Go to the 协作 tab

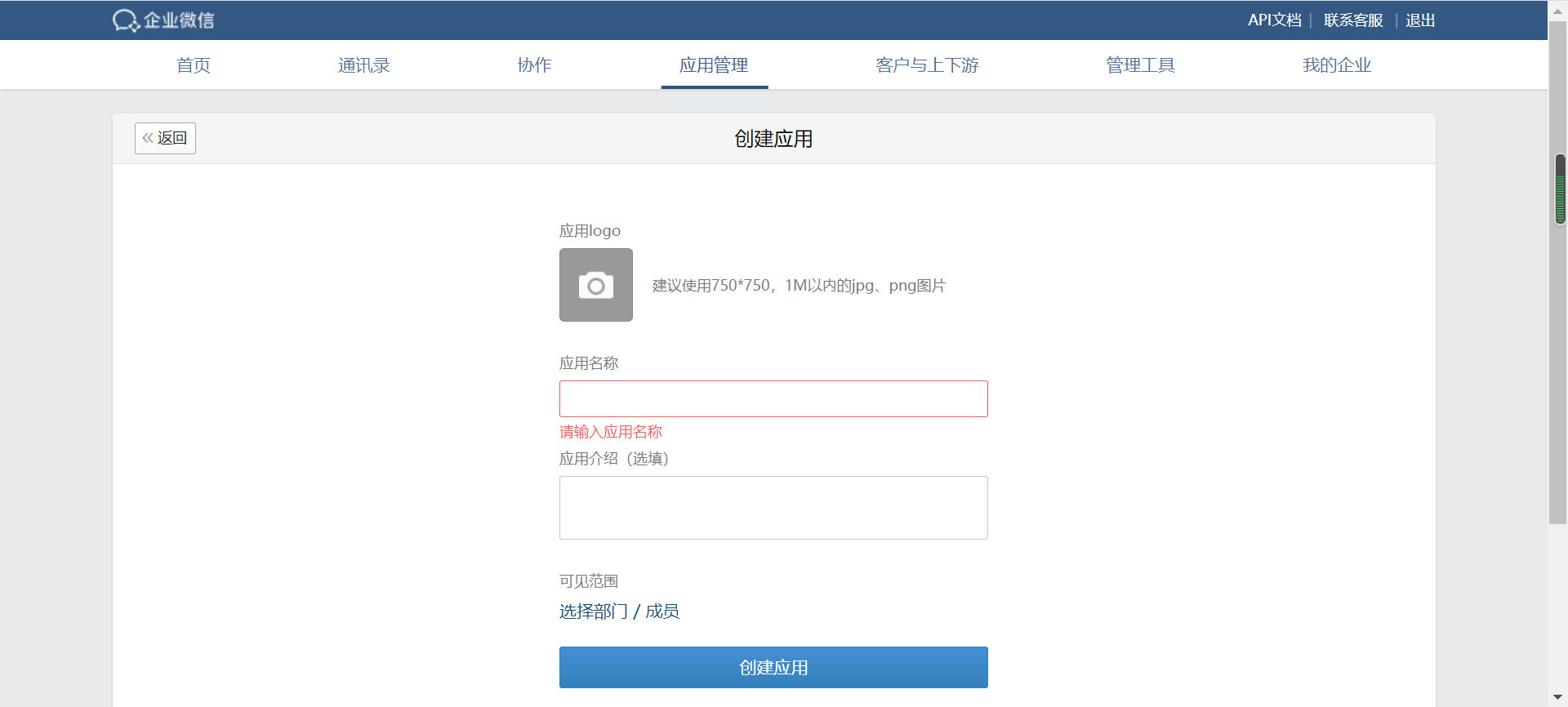click(534, 65)
